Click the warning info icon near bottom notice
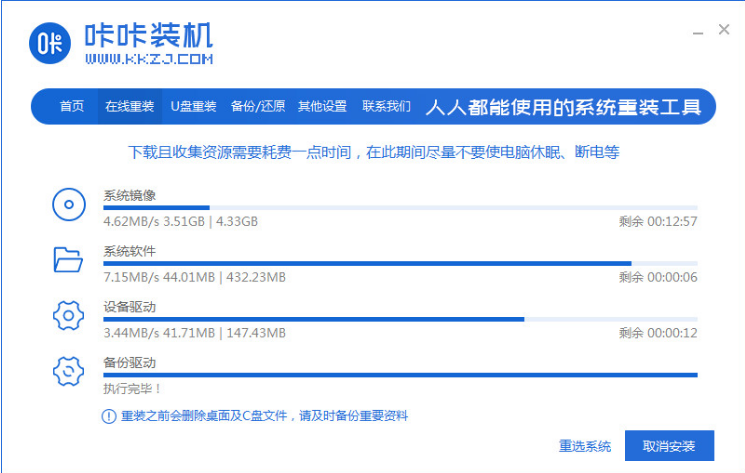Image resolution: width=745 pixels, height=473 pixels. pyautogui.click(x=109, y=416)
